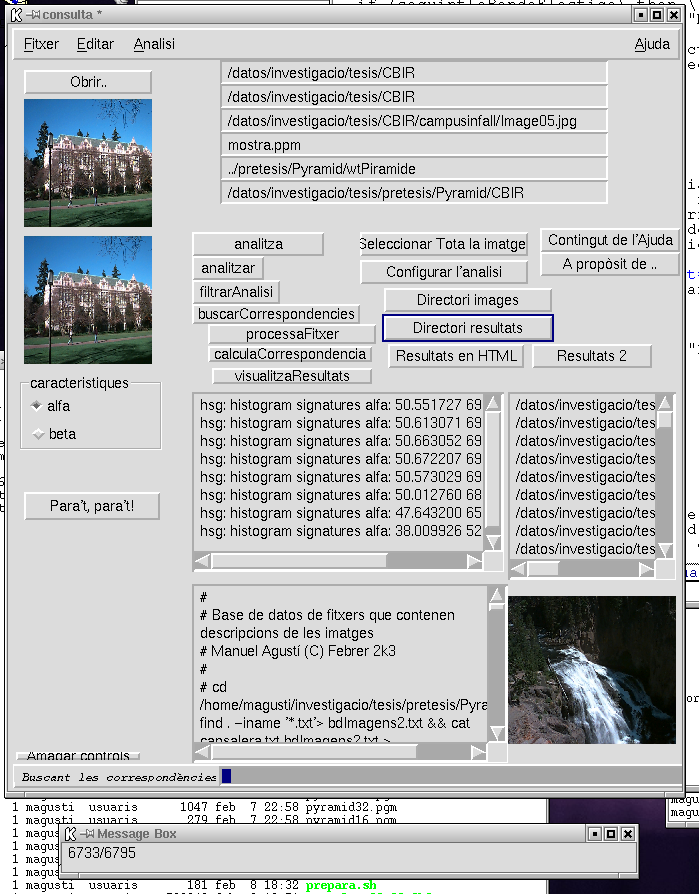Click the histogram list scroll-up arrow
The height and width of the screenshot is (894, 699).
493,403
